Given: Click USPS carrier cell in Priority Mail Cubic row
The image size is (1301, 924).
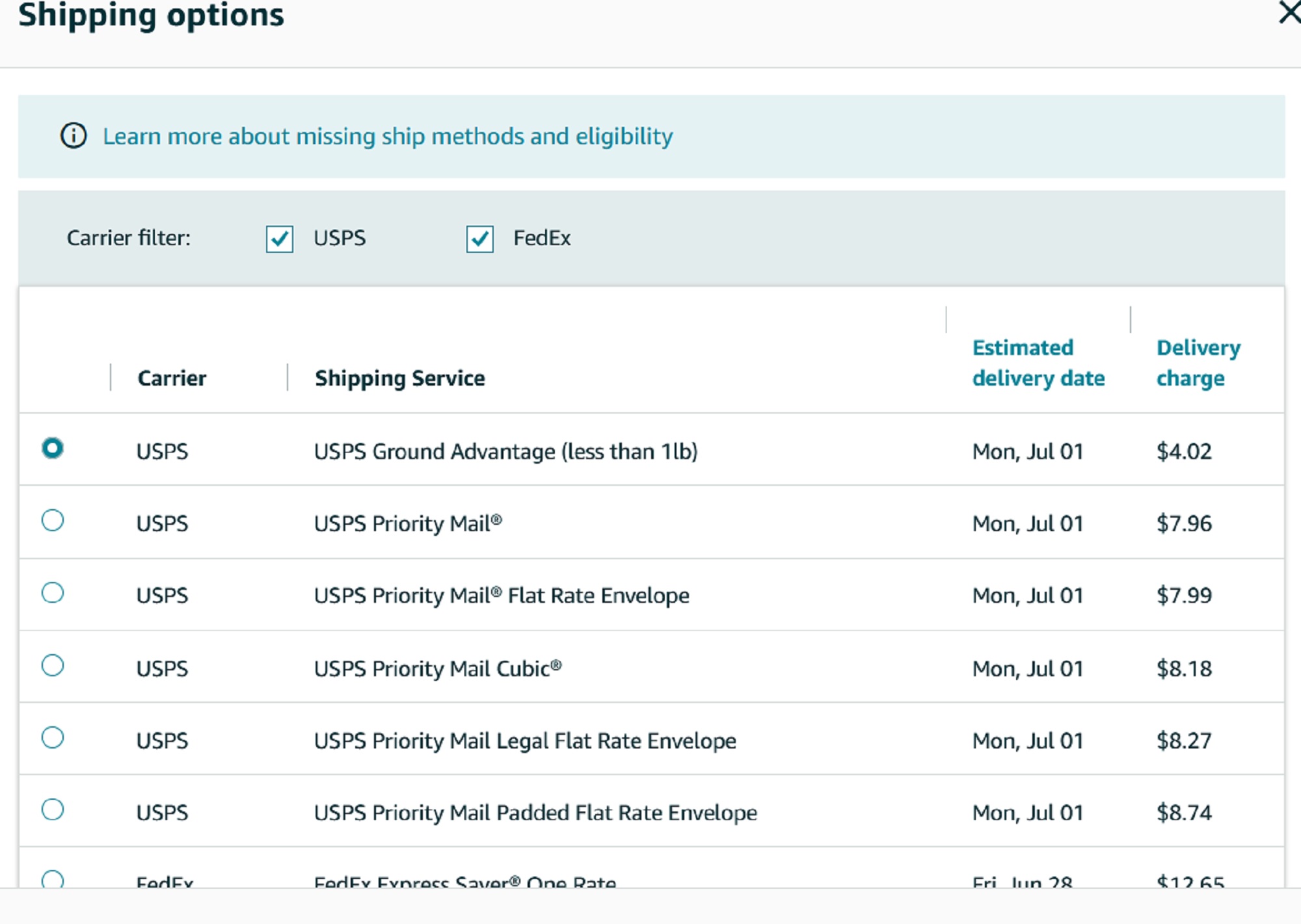Looking at the screenshot, I should click(x=162, y=669).
